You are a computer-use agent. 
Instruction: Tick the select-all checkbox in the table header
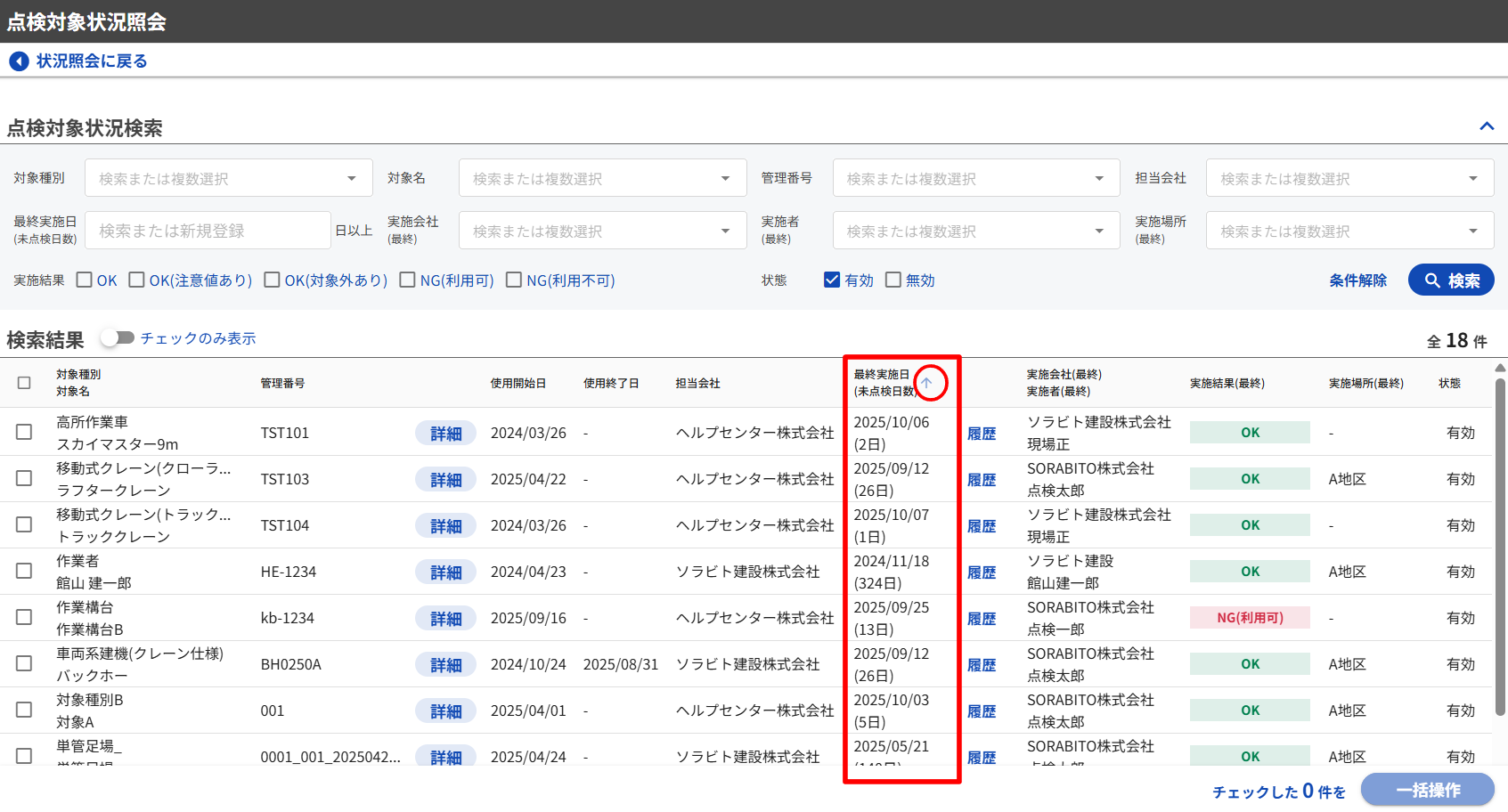coord(24,383)
